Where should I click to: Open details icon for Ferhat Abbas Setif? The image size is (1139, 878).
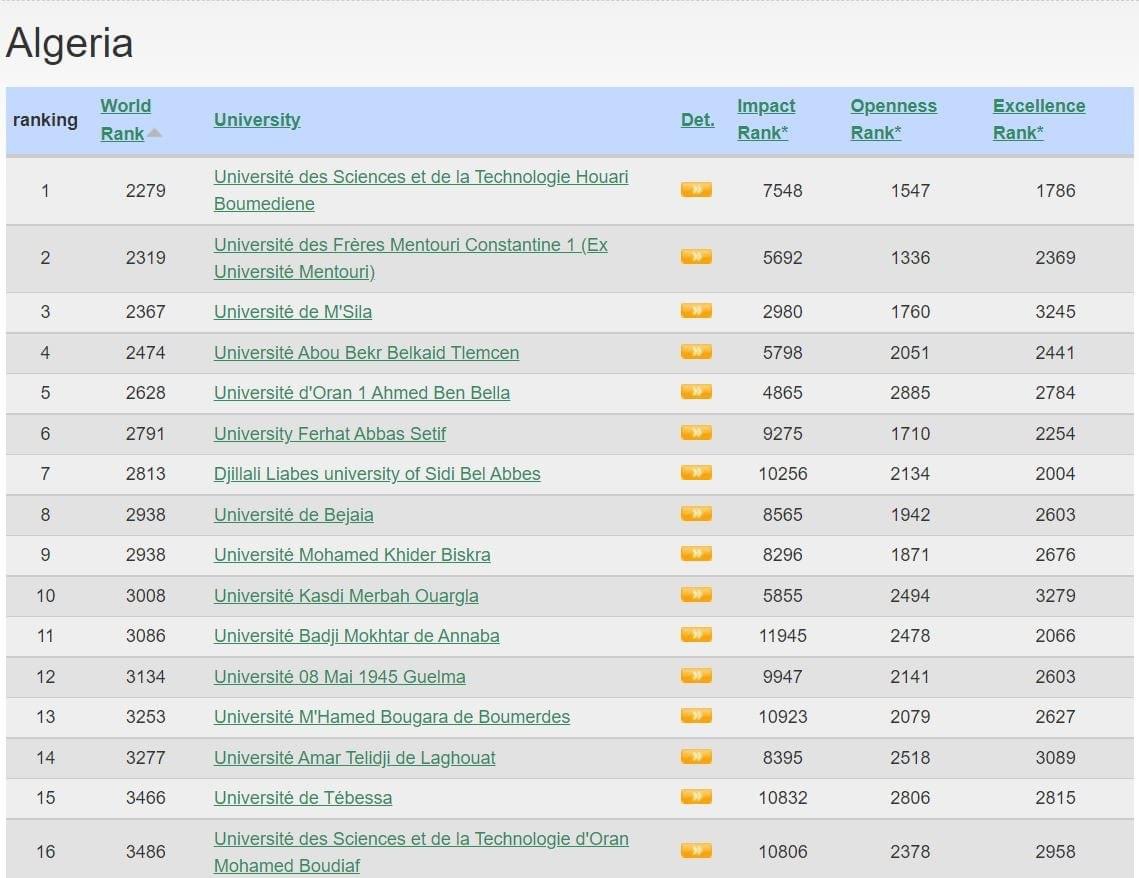click(696, 434)
